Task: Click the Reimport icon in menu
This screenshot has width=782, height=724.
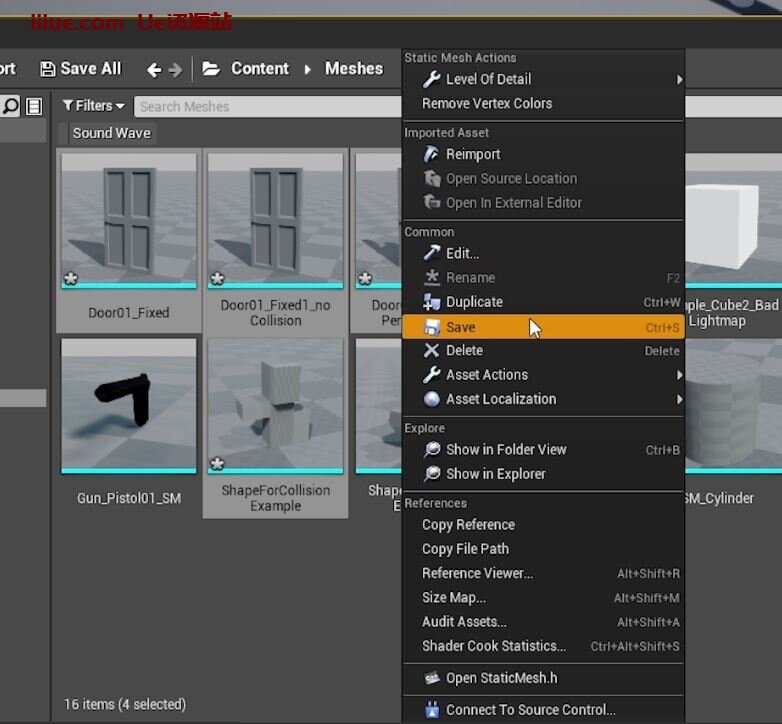Action: tap(432, 154)
